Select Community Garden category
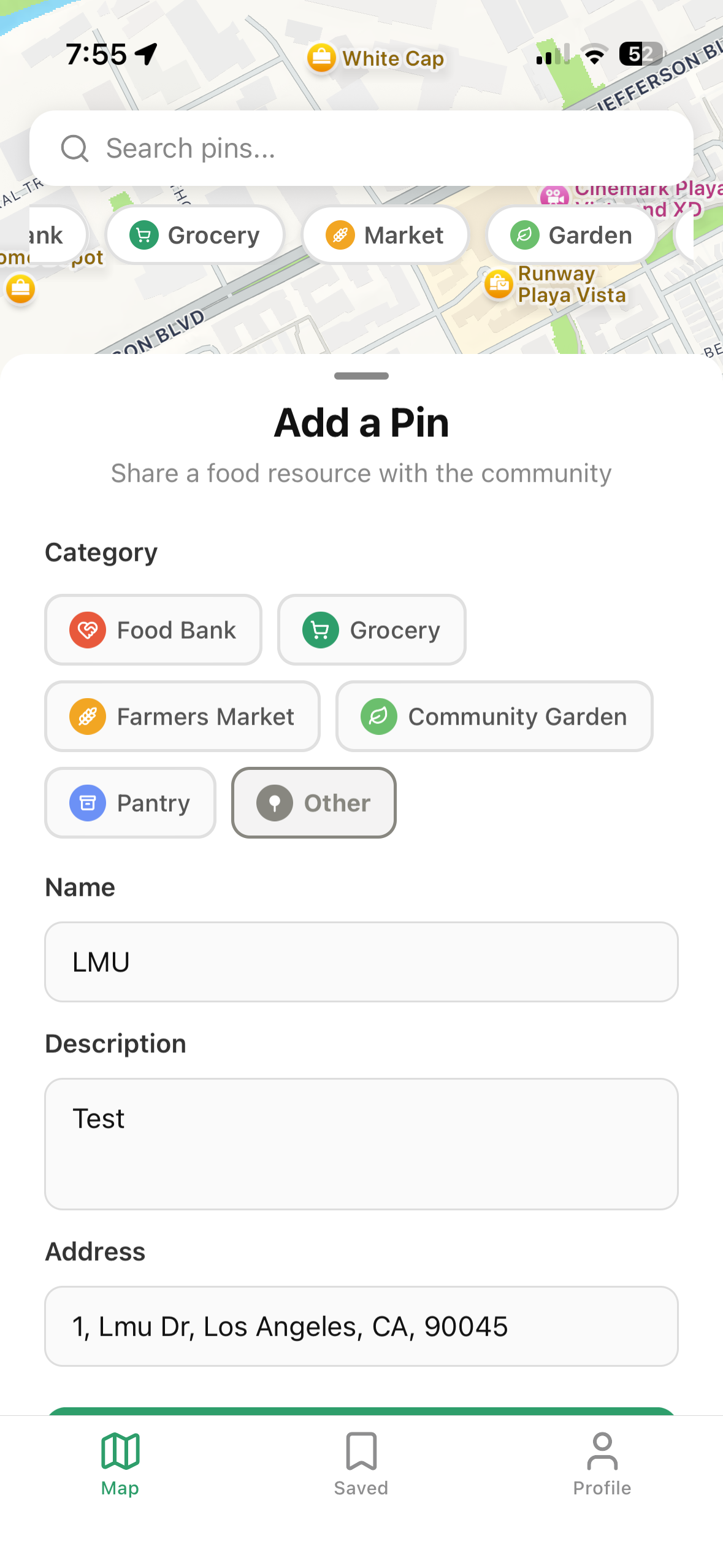Screen dimensions: 723x1568 (494, 717)
